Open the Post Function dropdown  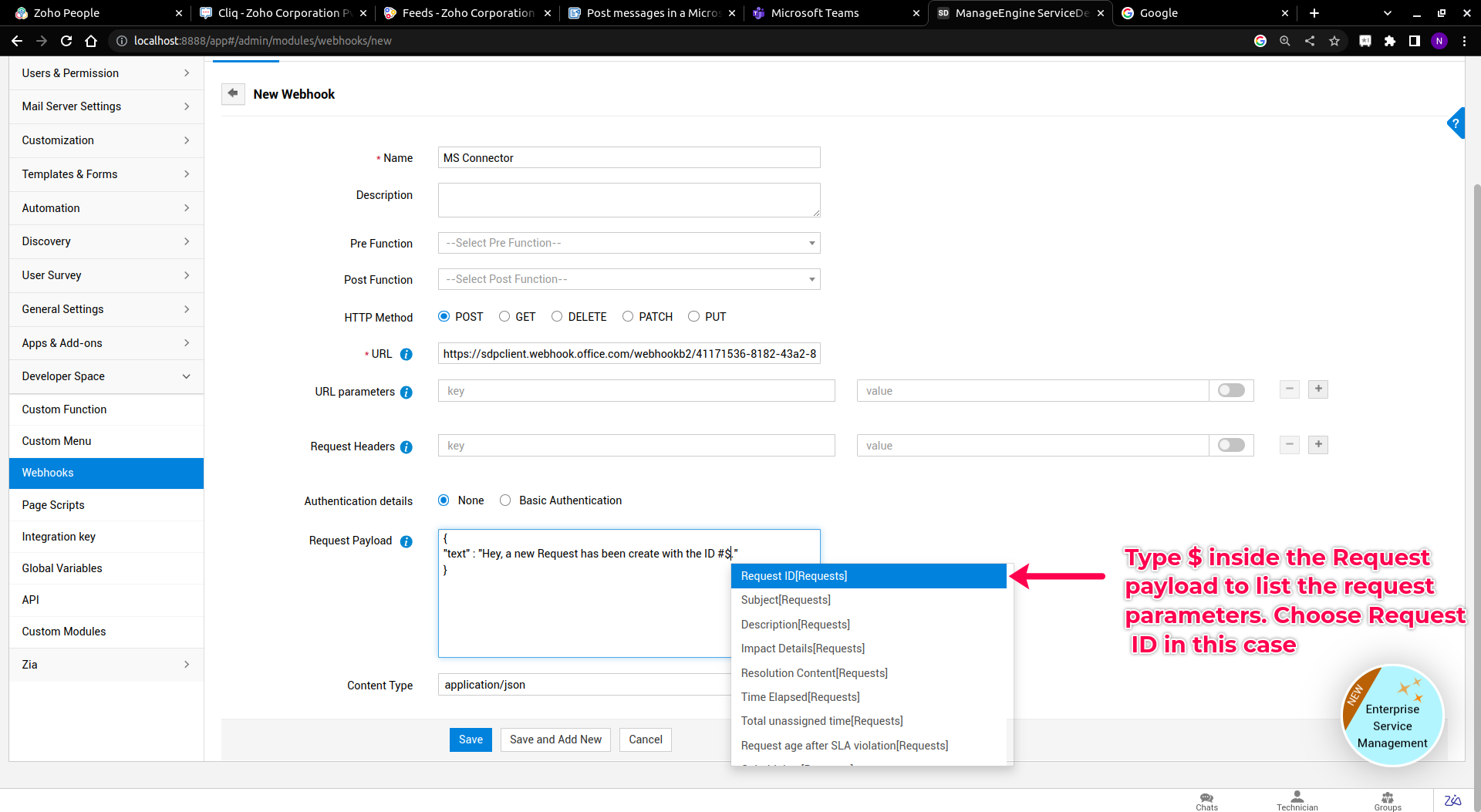pyautogui.click(x=629, y=280)
